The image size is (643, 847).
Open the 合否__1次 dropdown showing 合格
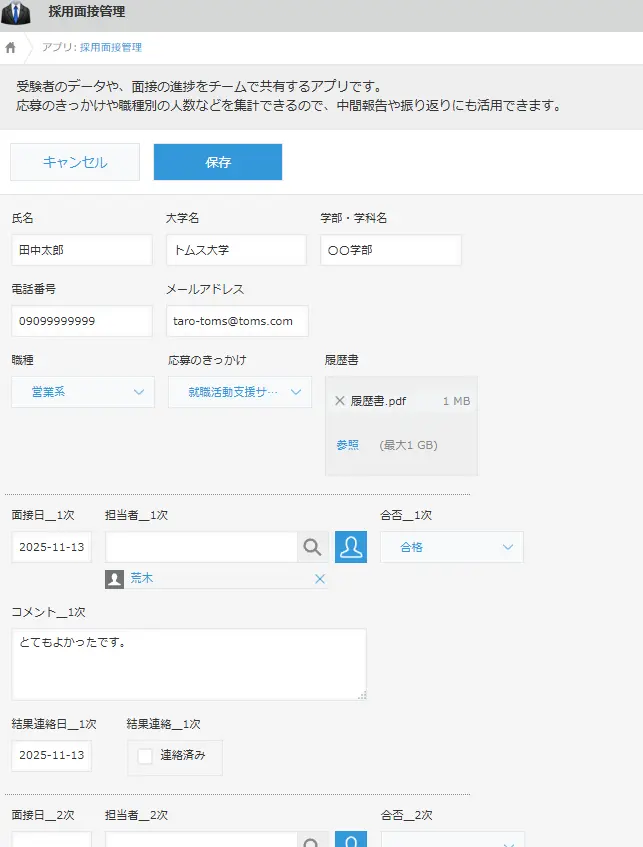pos(451,547)
